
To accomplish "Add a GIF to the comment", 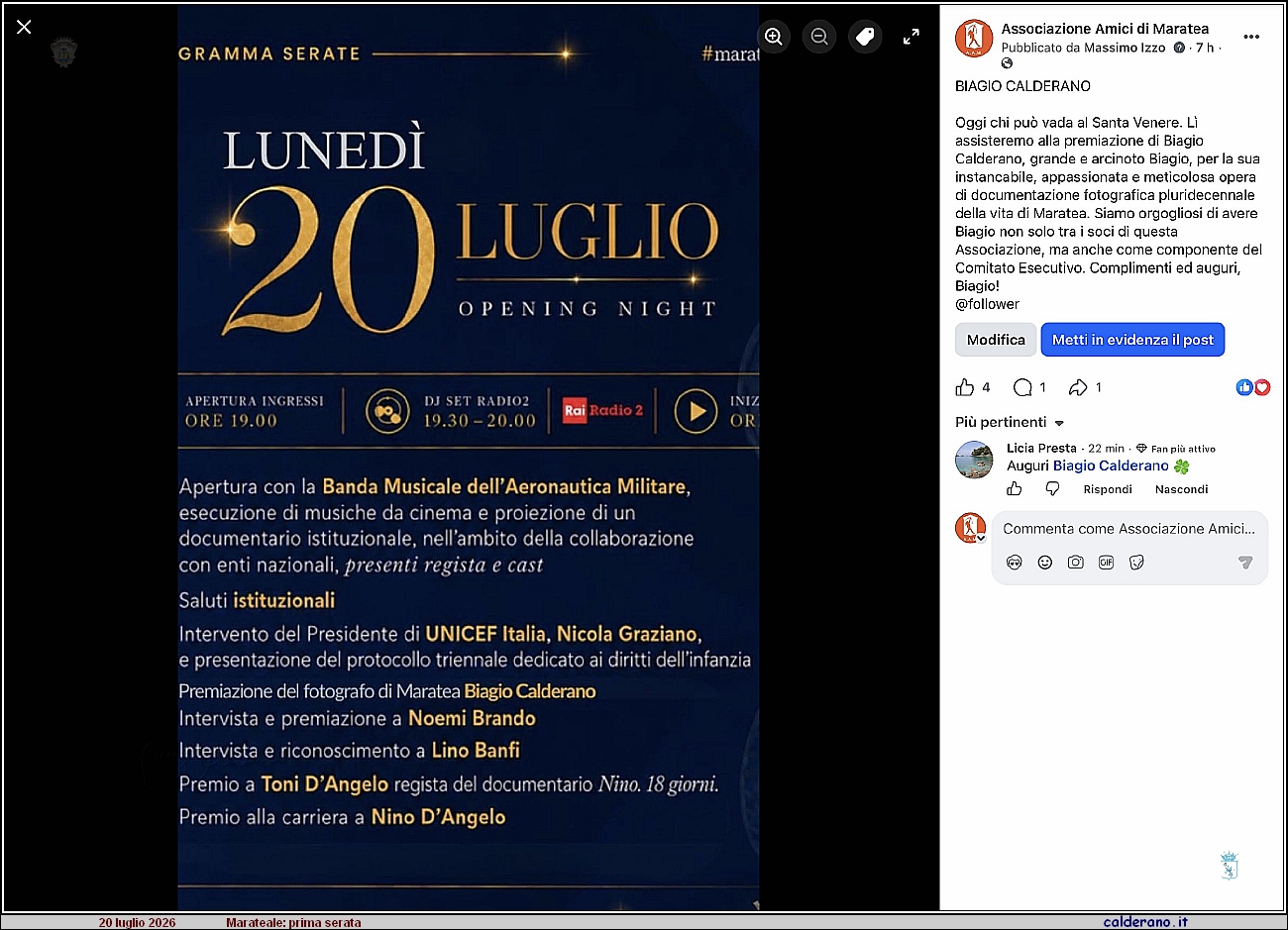I will (x=1106, y=563).
